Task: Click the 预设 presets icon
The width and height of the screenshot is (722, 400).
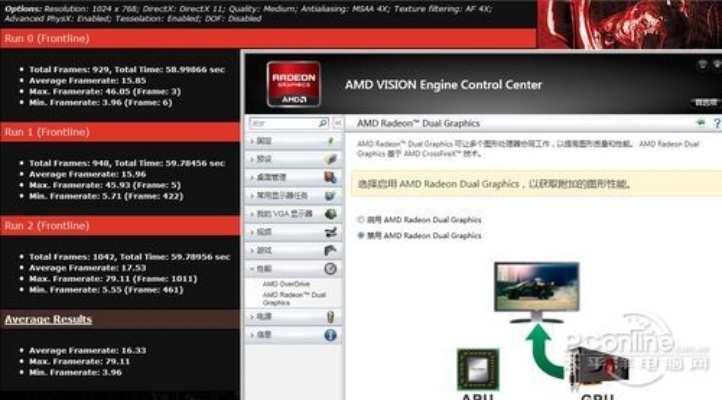Action: (x=330, y=159)
